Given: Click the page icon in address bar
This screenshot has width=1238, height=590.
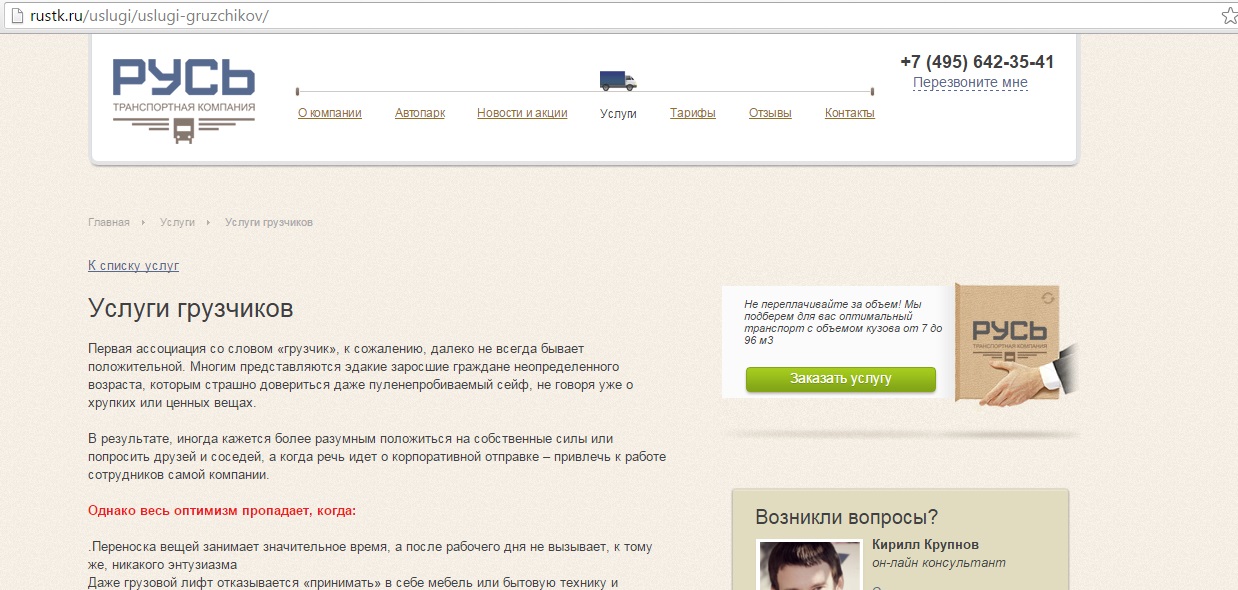Looking at the screenshot, I should 16,17.
